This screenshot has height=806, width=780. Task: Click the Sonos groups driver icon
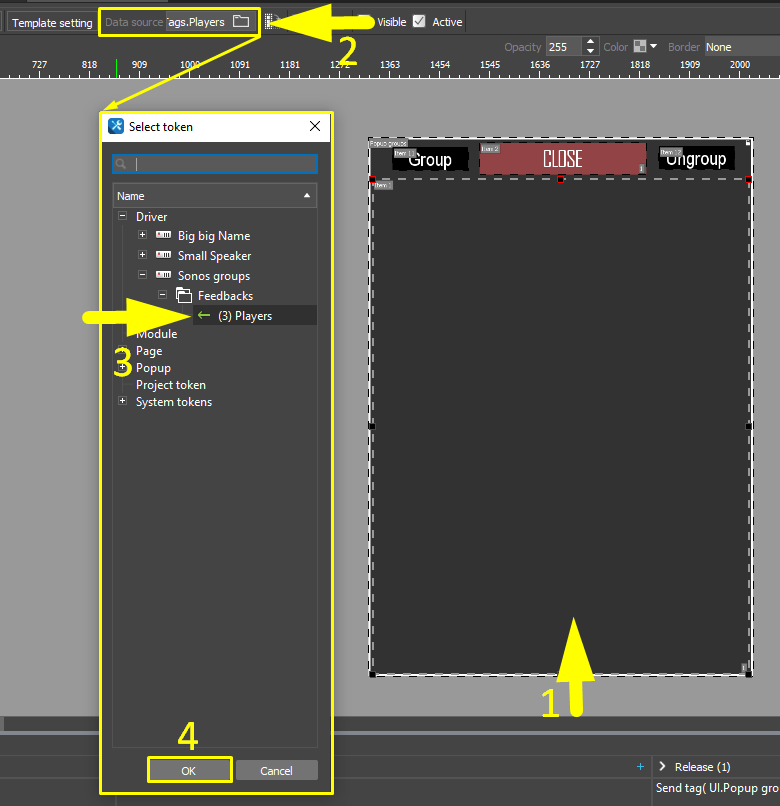pyautogui.click(x=163, y=276)
